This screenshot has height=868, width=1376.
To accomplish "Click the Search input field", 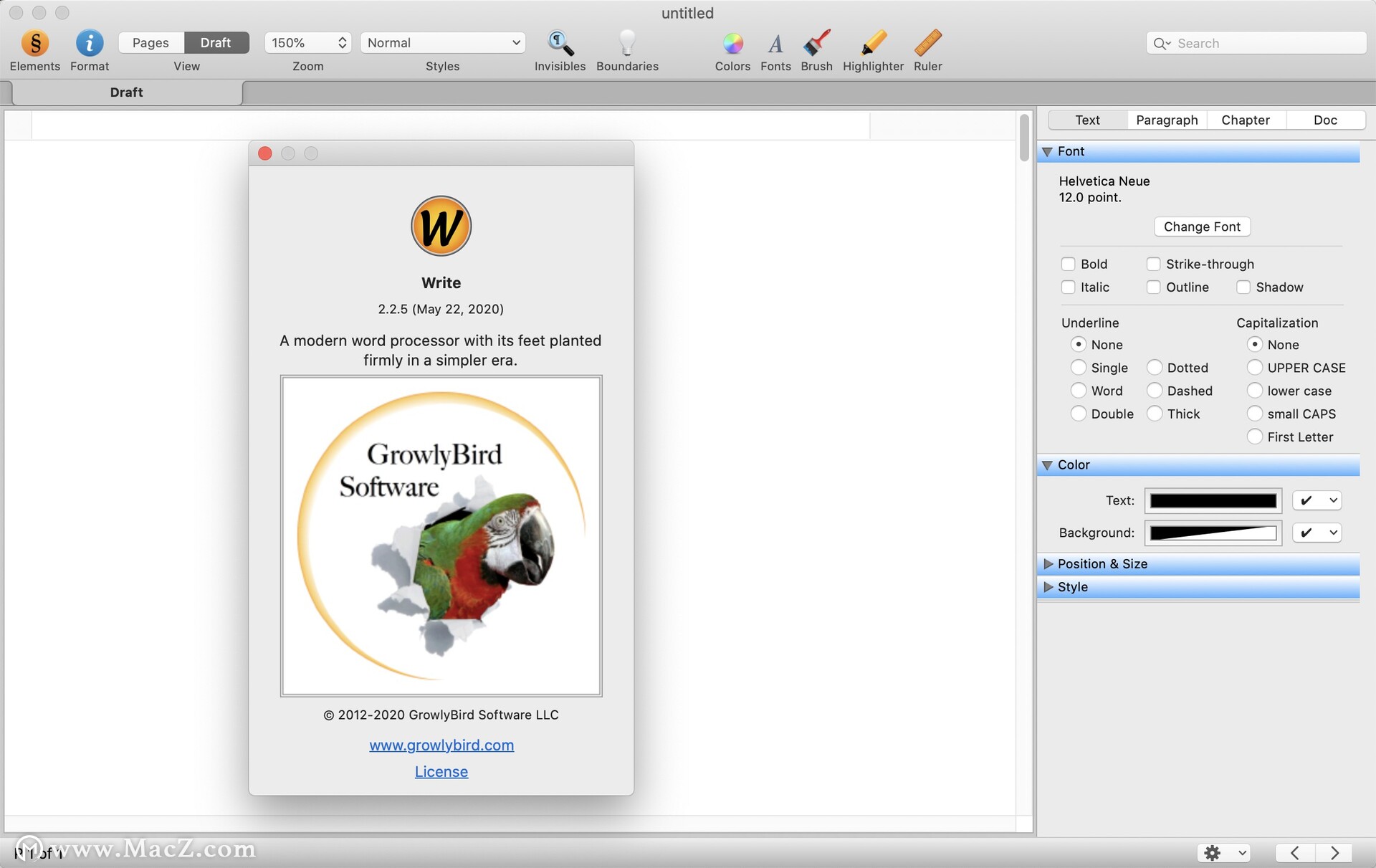I will pyautogui.click(x=1256, y=43).
